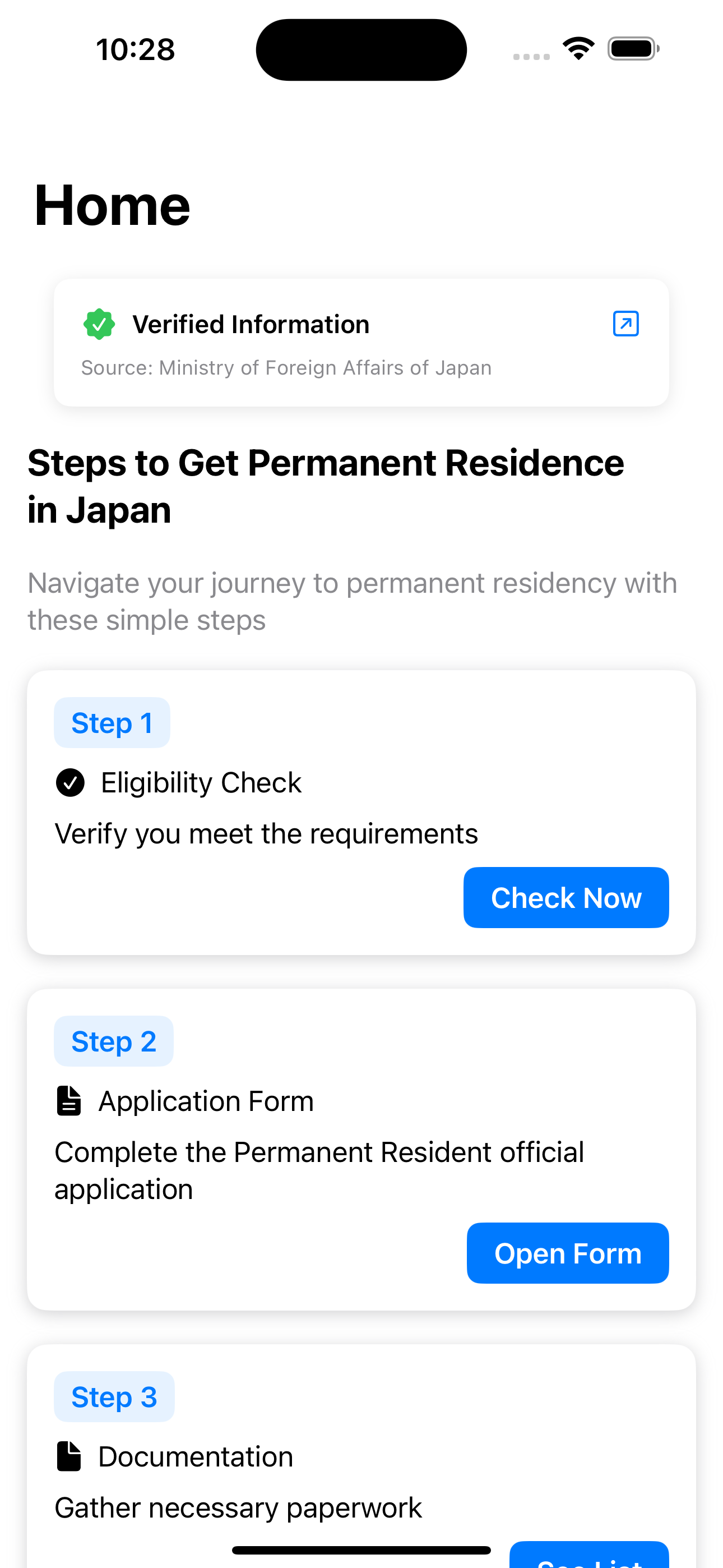Select the Step 3 badge
The image size is (723, 1568).
click(114, 1396)
